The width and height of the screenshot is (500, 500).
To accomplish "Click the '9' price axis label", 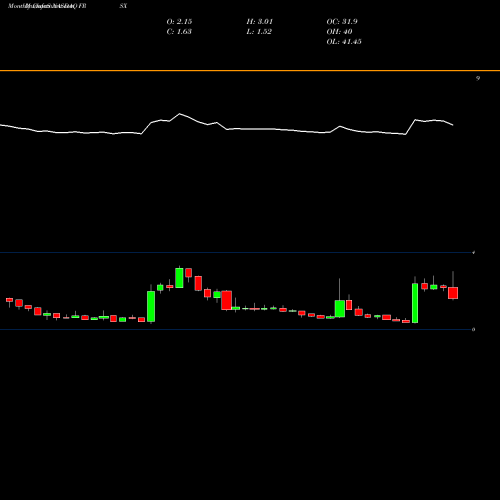I will [478, 78].
